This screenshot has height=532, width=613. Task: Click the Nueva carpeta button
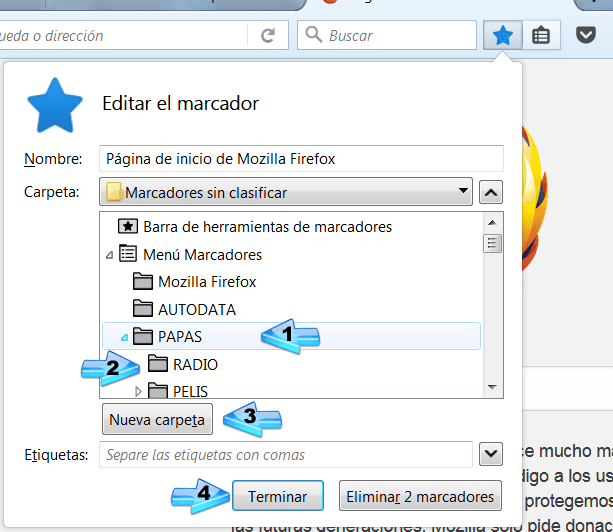(x=157, y=419)
